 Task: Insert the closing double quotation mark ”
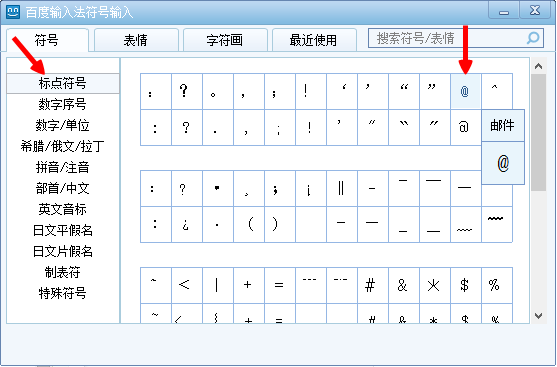click(x=435, y=91)
